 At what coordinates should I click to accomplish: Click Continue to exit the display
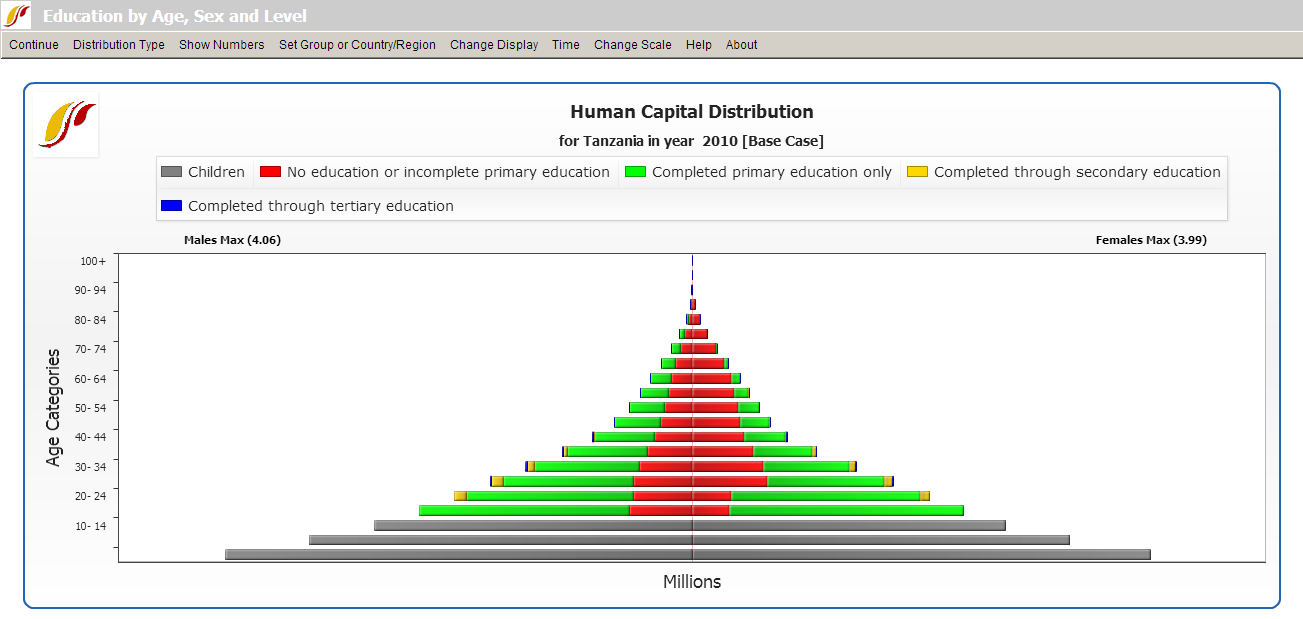pos(33,45)
